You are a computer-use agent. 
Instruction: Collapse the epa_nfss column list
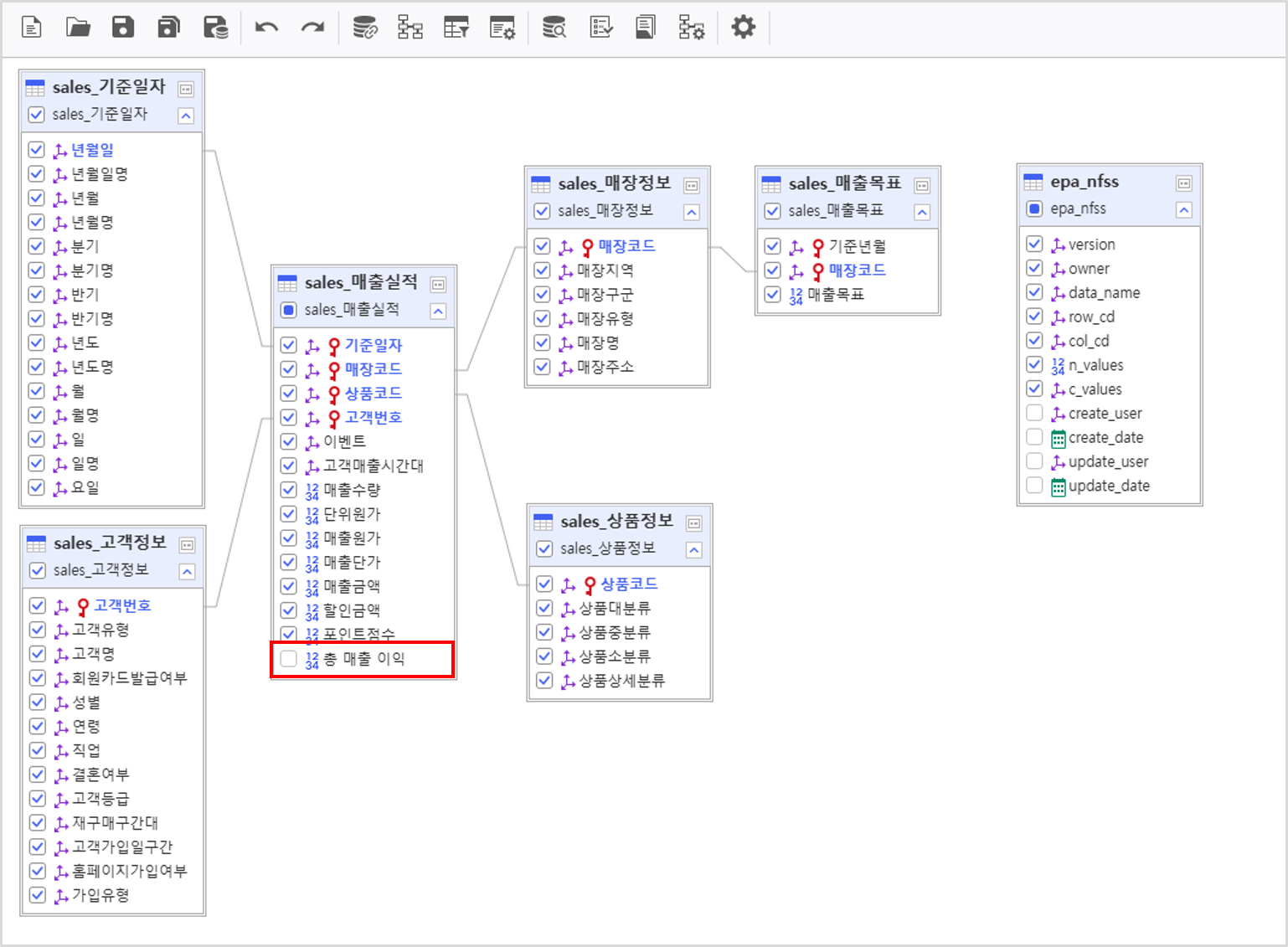coord(1184,209)
